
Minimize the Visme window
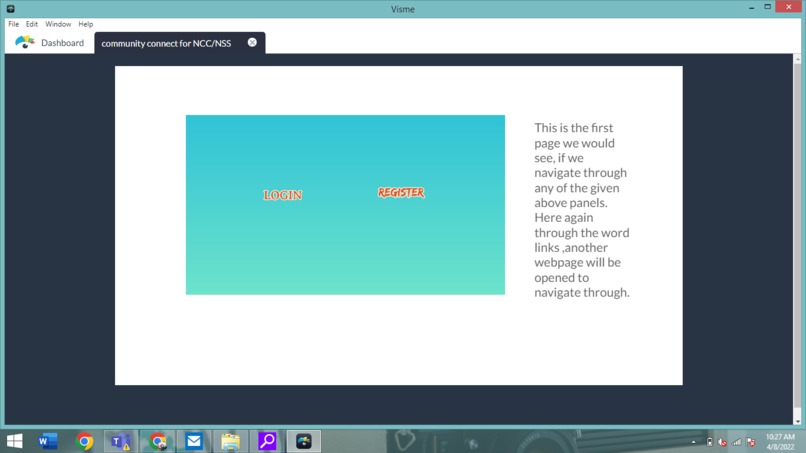(752, 8)
